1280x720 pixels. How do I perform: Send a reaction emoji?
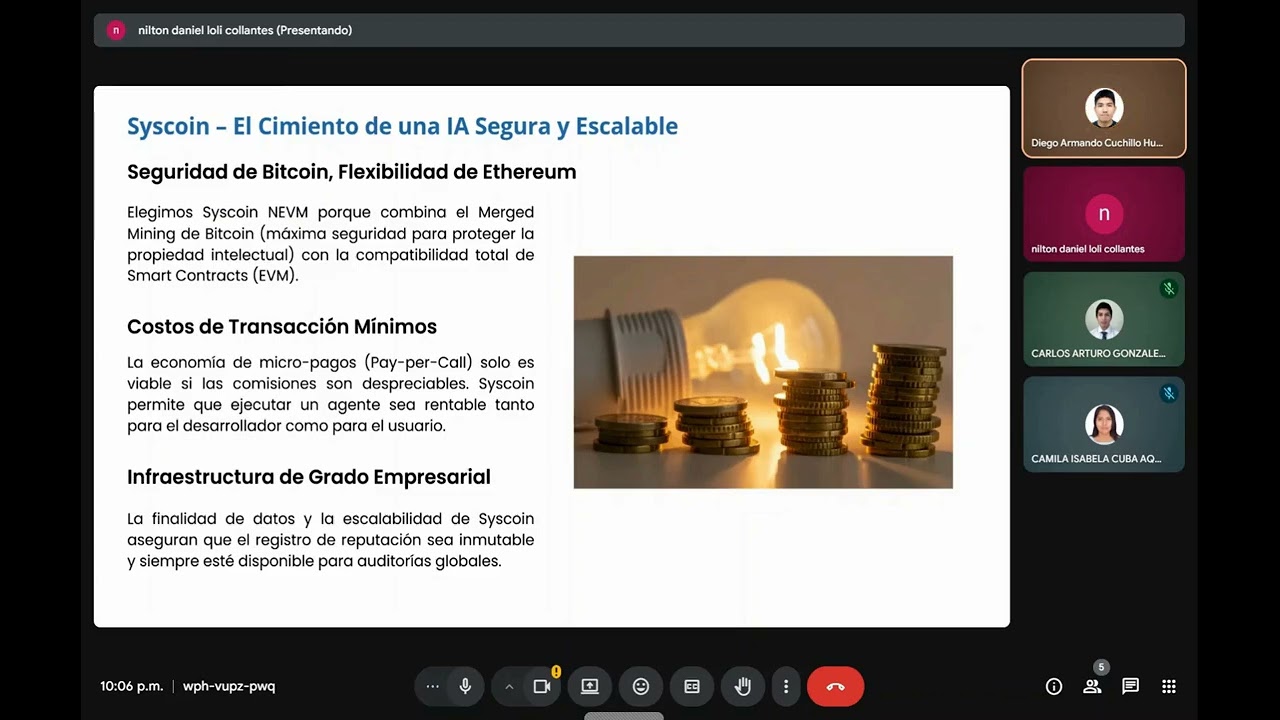pyautogui.click(x=641, y=687)
